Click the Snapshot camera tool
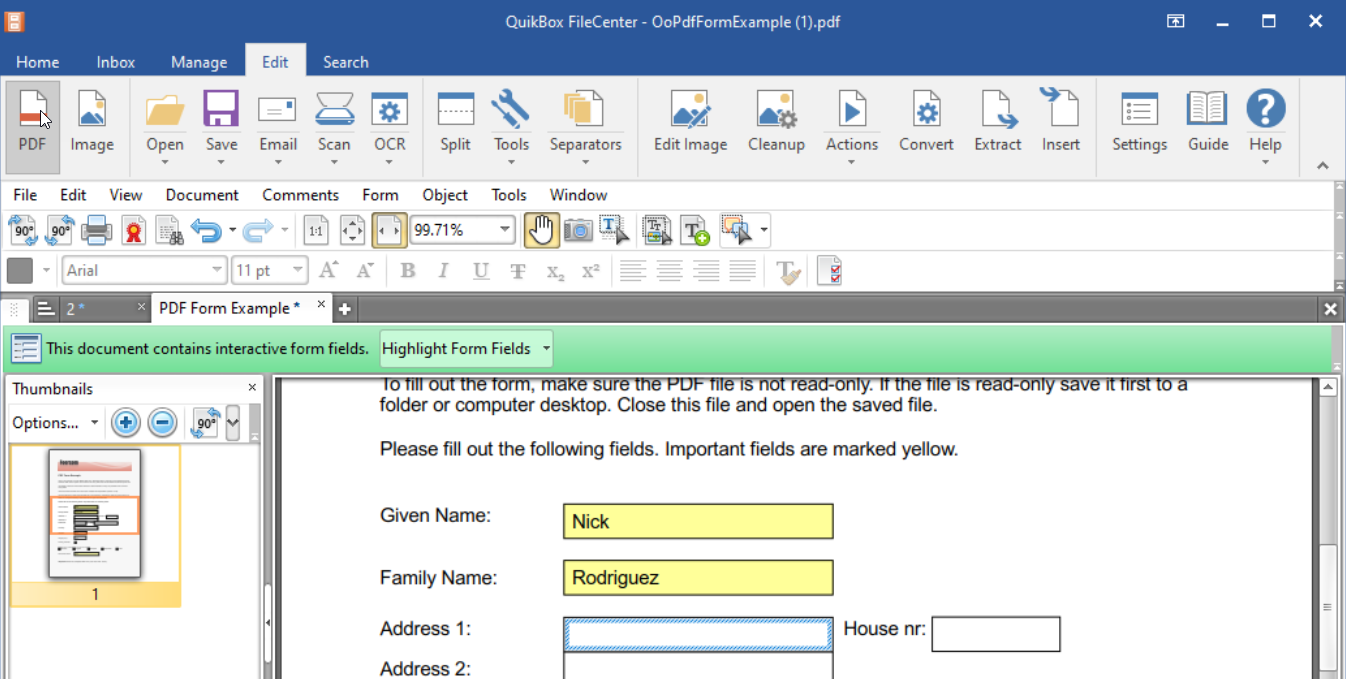Viewport: 1346px width, 679px height. (578, 231)
